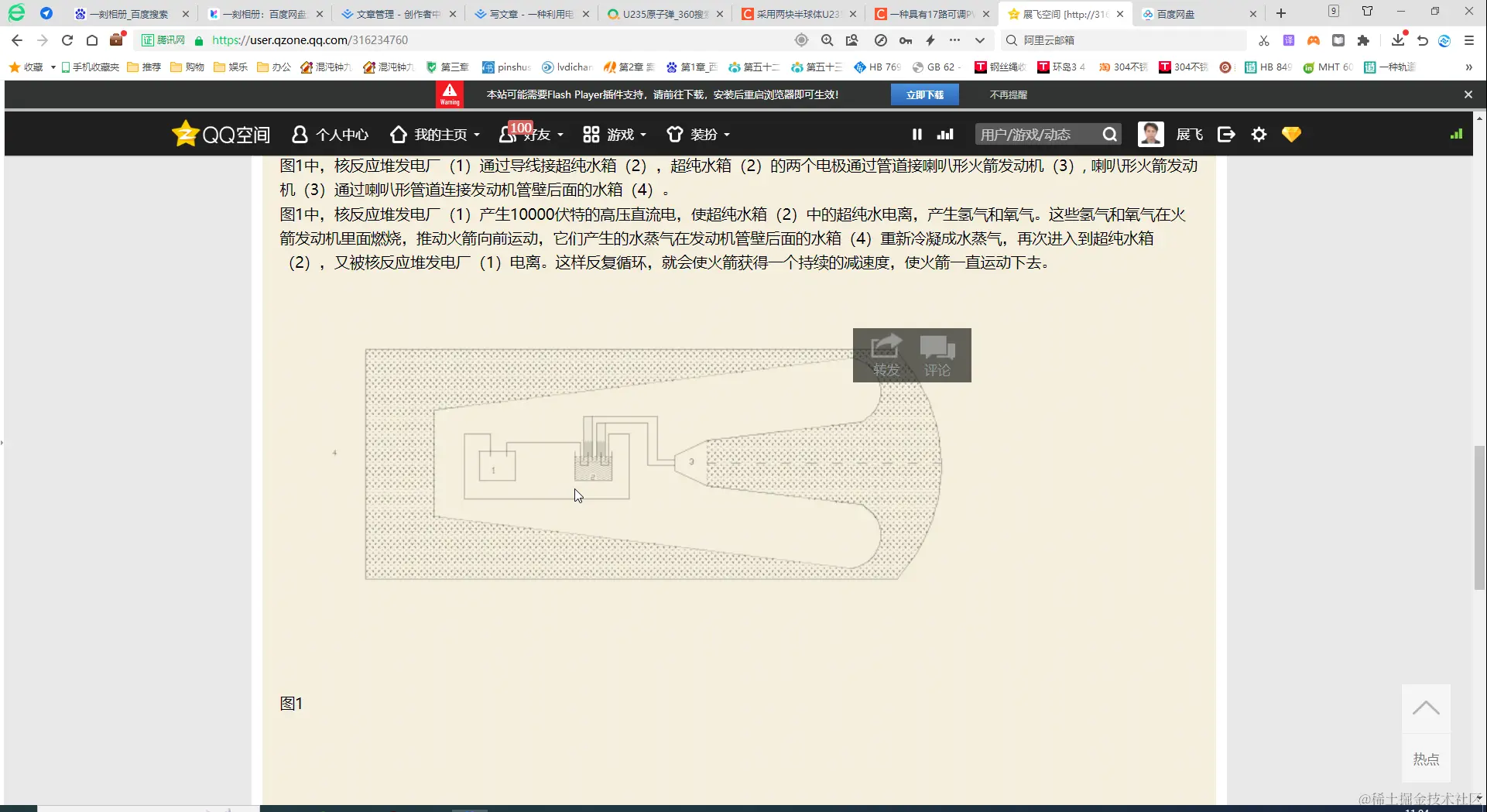Click the 评论 (comment) icon on the image
Screen dimensions: 1487x812
[x=937, y=355]
